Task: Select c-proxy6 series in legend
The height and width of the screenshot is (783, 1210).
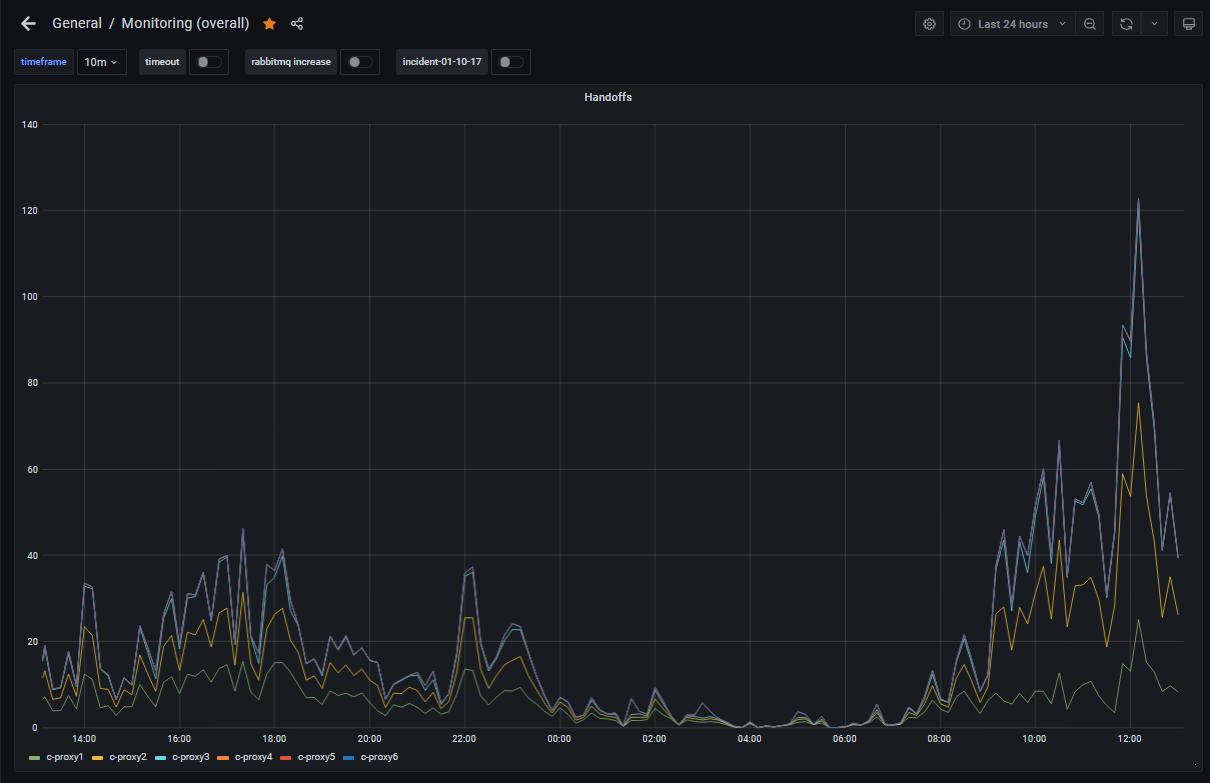Action: (379, 757)
